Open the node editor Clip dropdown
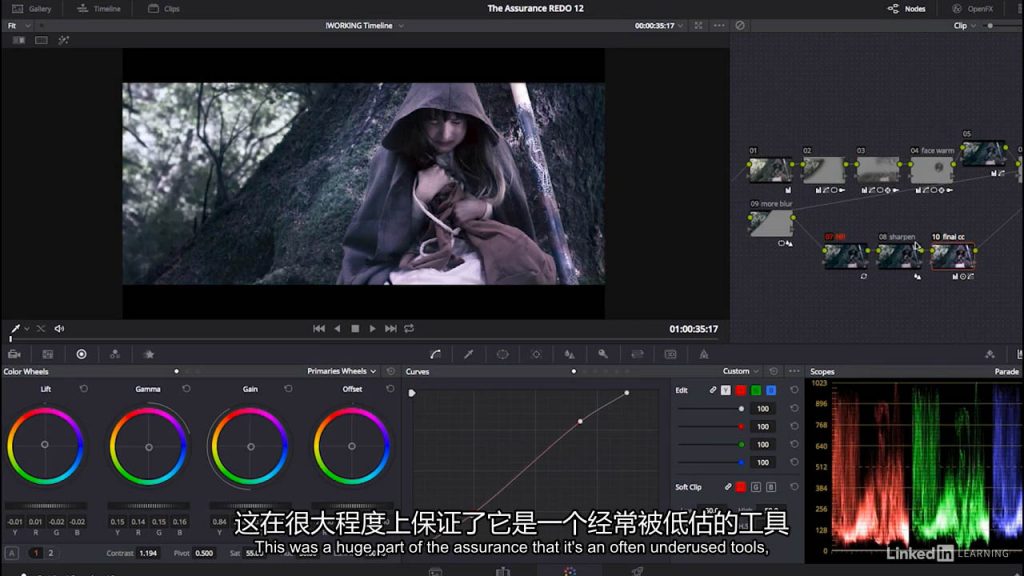 pos(965,25)
